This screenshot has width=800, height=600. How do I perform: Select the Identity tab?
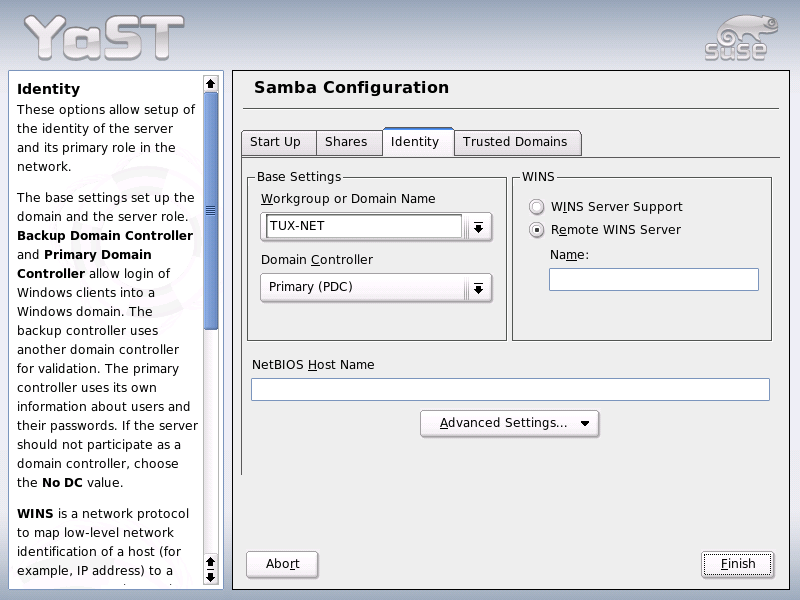coord(418,141)
